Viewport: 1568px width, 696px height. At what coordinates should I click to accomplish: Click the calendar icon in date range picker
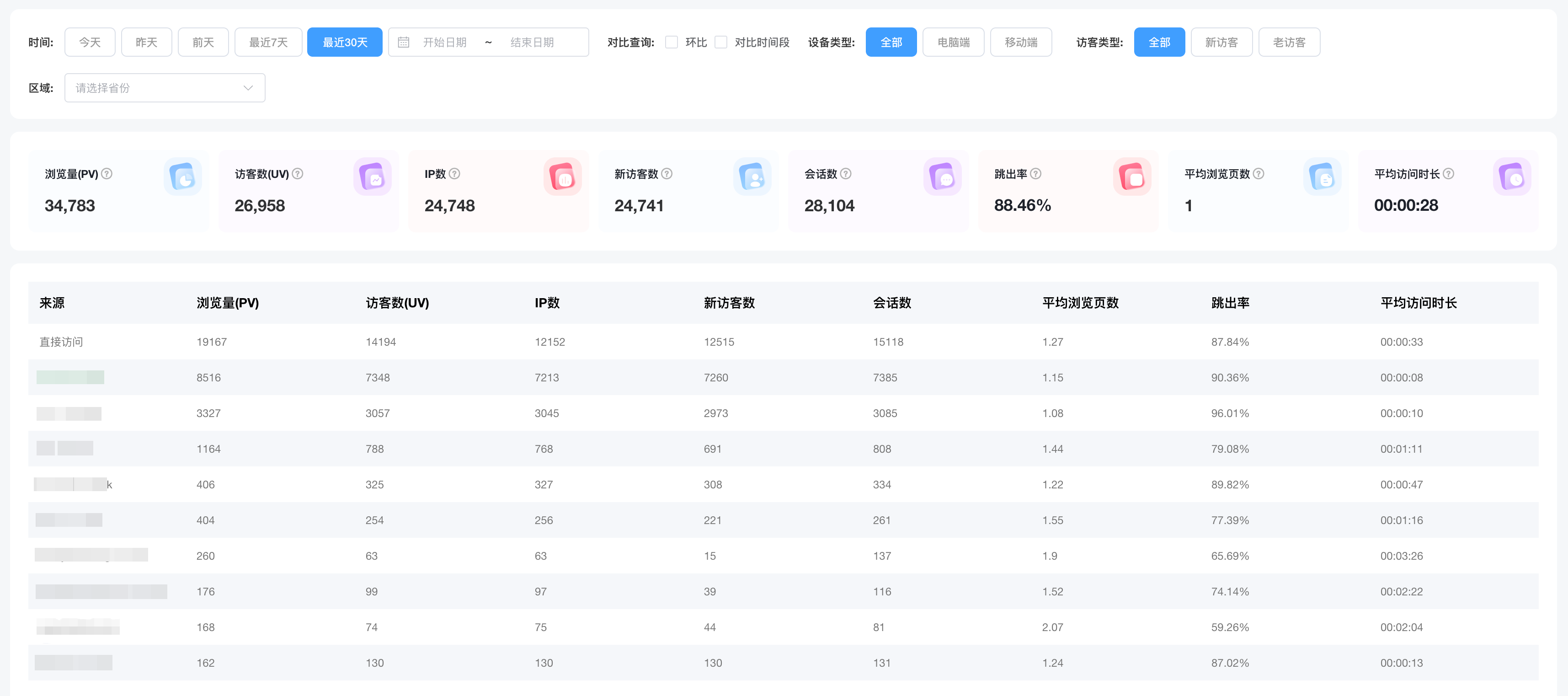coord(404,42)
